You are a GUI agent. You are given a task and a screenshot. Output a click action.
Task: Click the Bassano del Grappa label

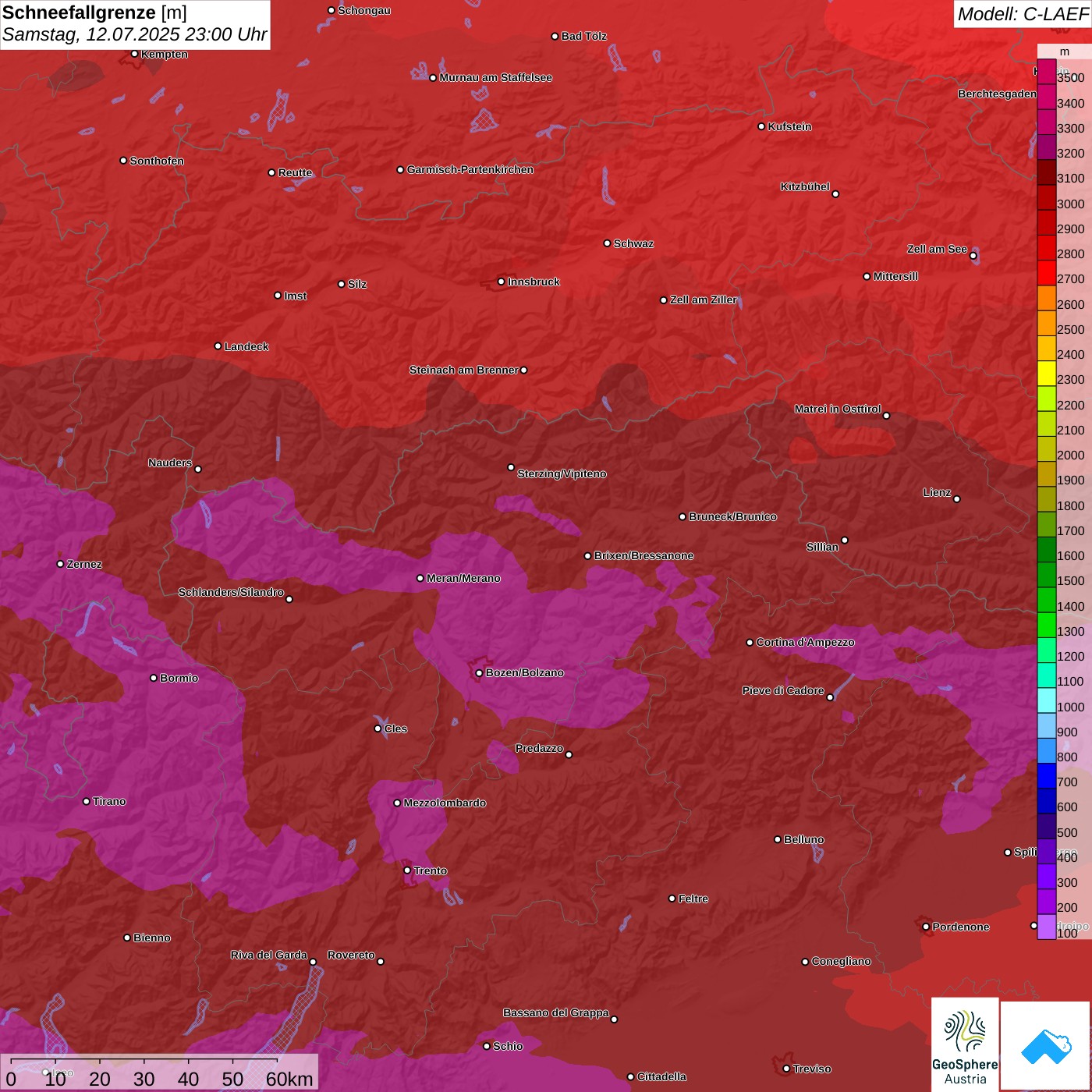[556, 1012]
